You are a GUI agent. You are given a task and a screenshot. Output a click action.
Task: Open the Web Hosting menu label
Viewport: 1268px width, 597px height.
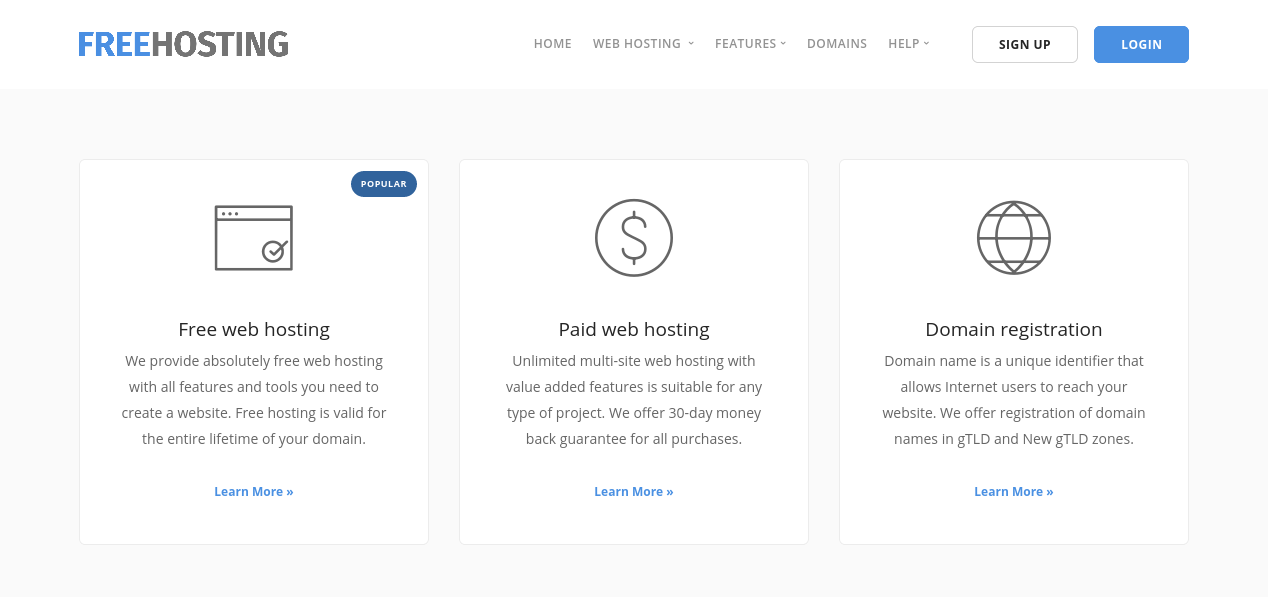[x=637, y=44]
